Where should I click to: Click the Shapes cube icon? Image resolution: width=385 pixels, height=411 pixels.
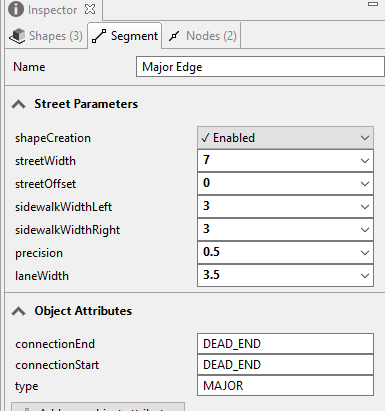17,36
